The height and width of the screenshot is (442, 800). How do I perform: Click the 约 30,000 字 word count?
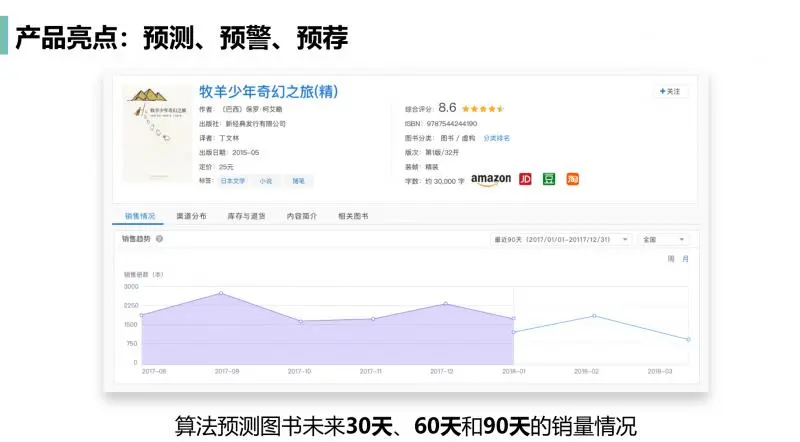(444, 181)
